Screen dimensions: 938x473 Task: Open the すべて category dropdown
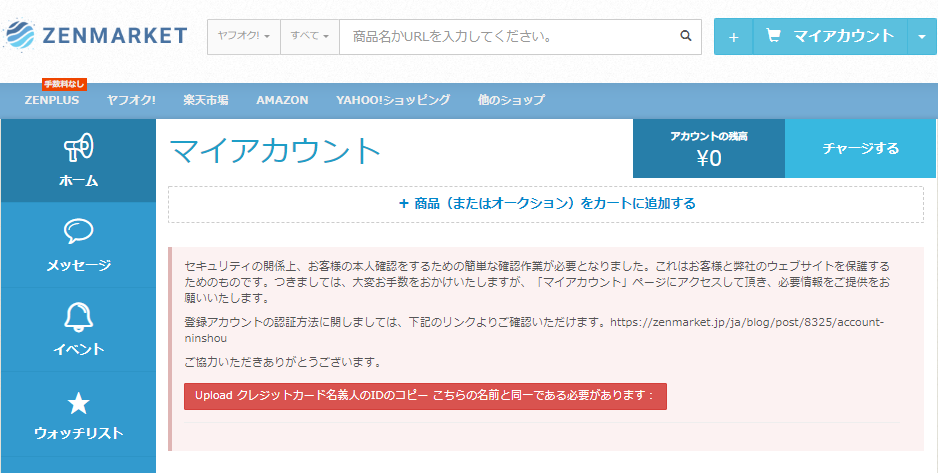coord(310,36)
